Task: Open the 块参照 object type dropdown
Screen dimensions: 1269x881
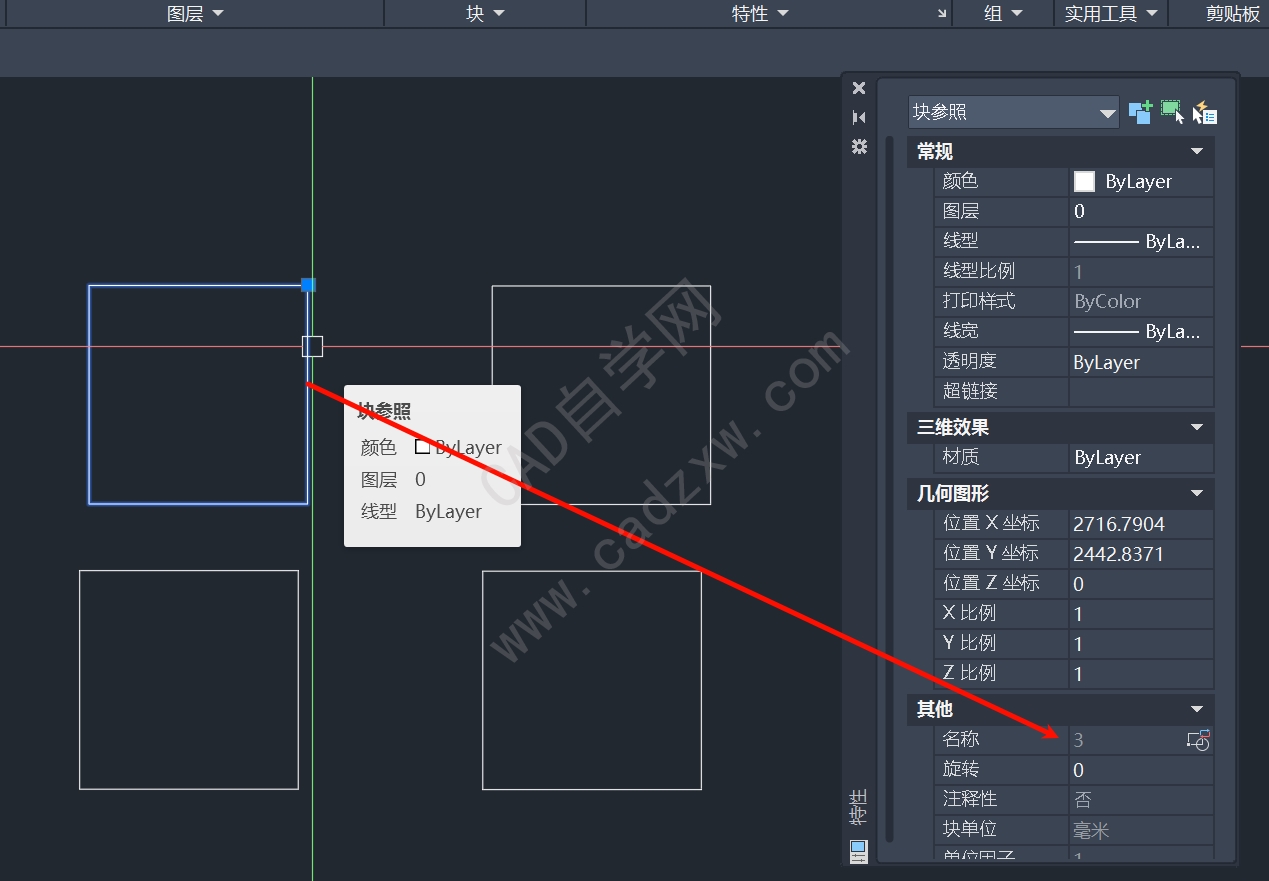Action: click(1013, 112)
